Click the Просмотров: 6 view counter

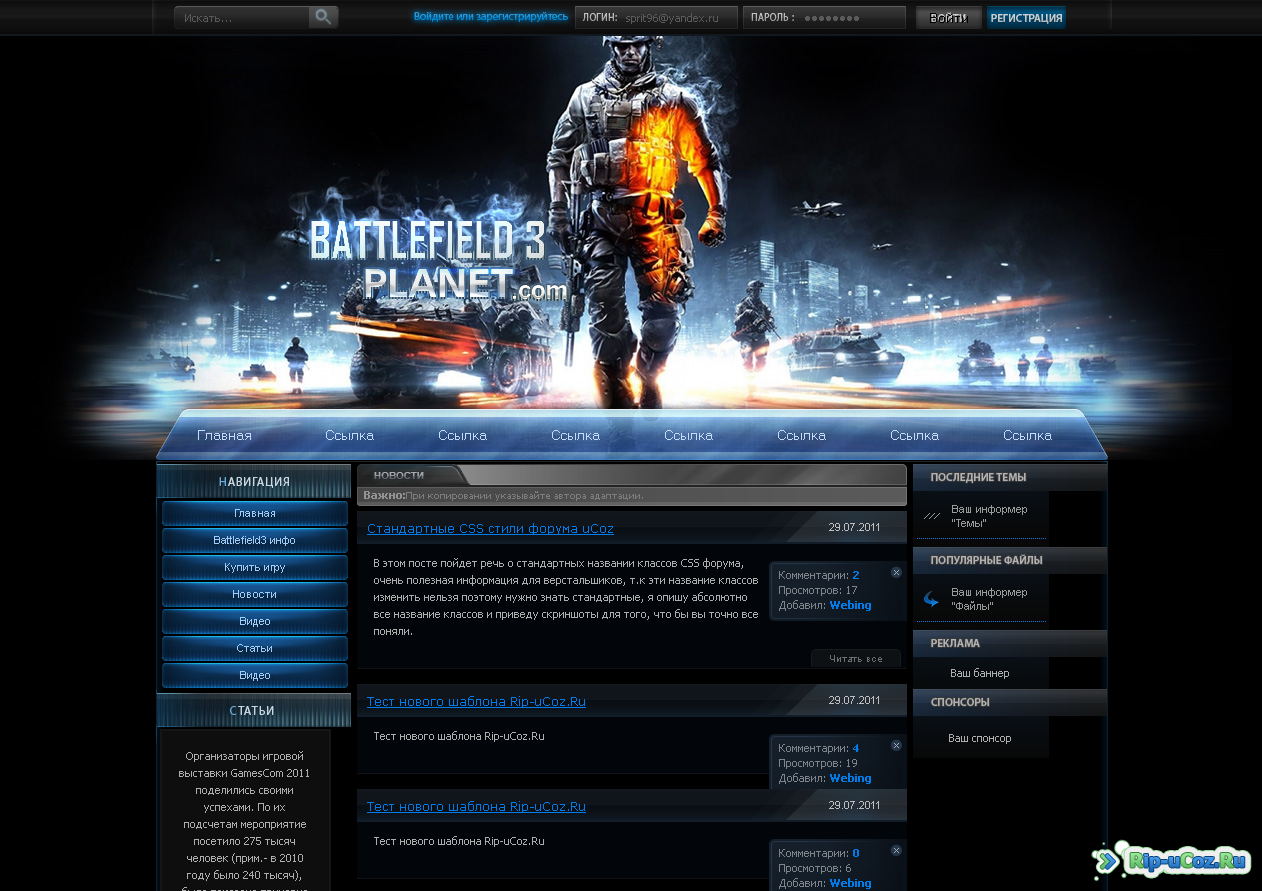(815, 868)
